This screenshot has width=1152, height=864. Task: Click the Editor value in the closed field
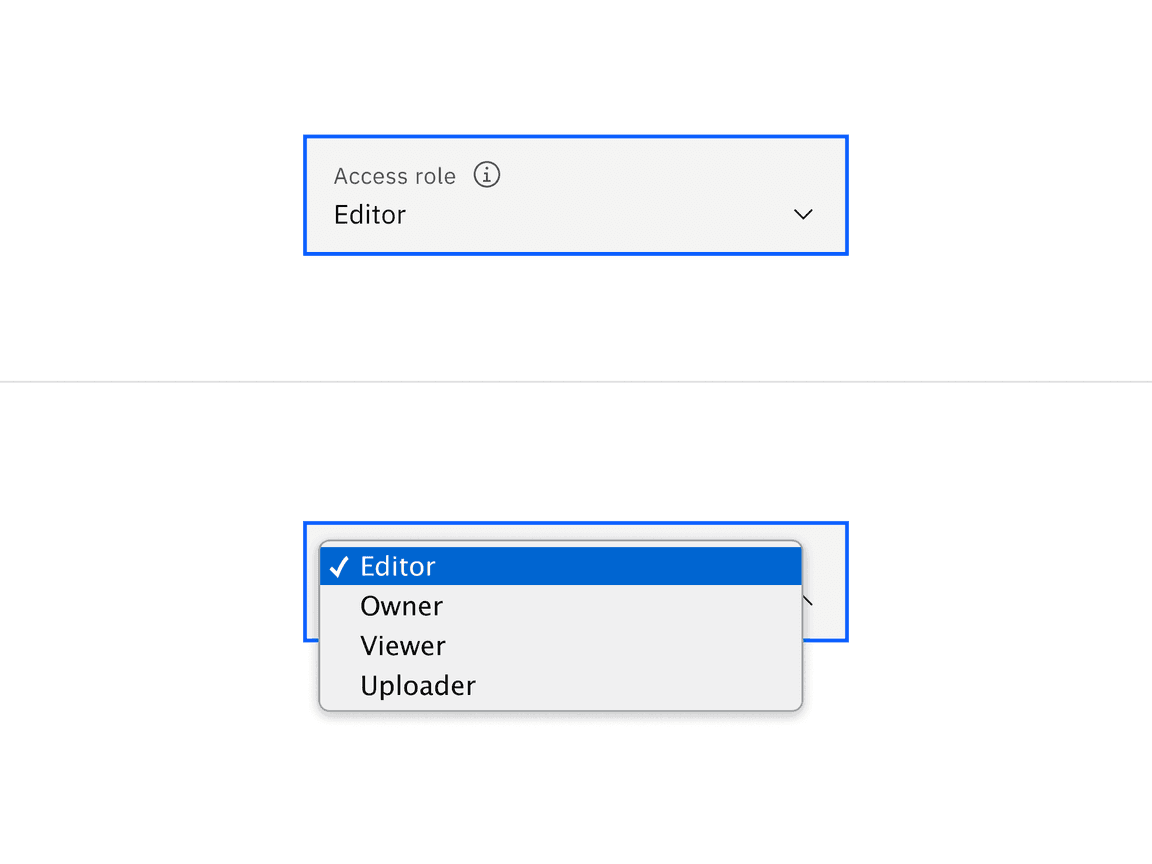369,214
